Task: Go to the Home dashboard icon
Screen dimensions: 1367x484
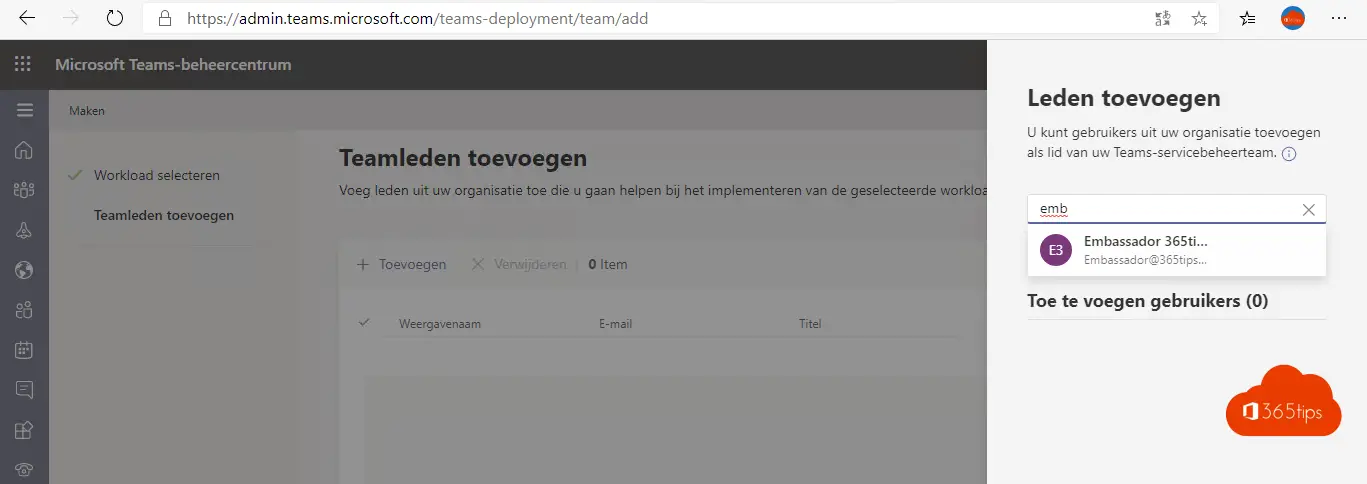Action: [24, 151]
